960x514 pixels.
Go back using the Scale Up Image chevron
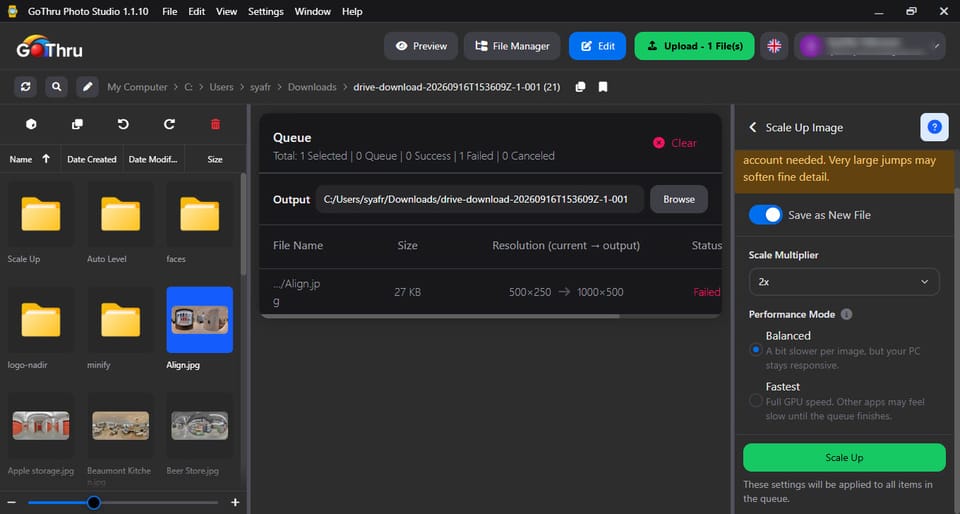(x=753, y=127)
